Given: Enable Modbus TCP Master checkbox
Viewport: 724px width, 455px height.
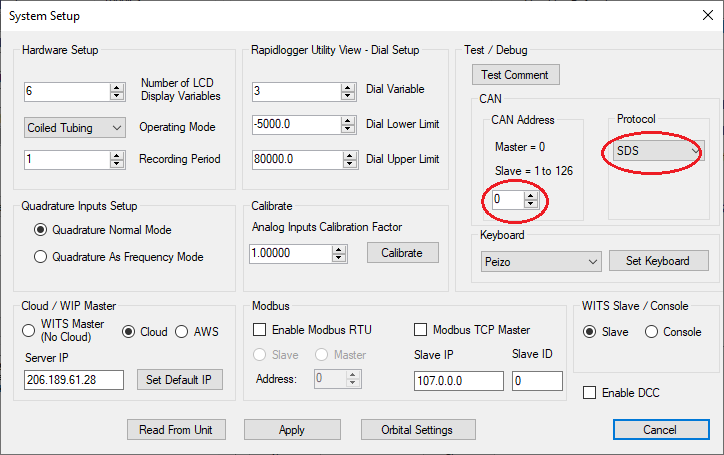Looking at the screenshot, I should tap(420, 329).
